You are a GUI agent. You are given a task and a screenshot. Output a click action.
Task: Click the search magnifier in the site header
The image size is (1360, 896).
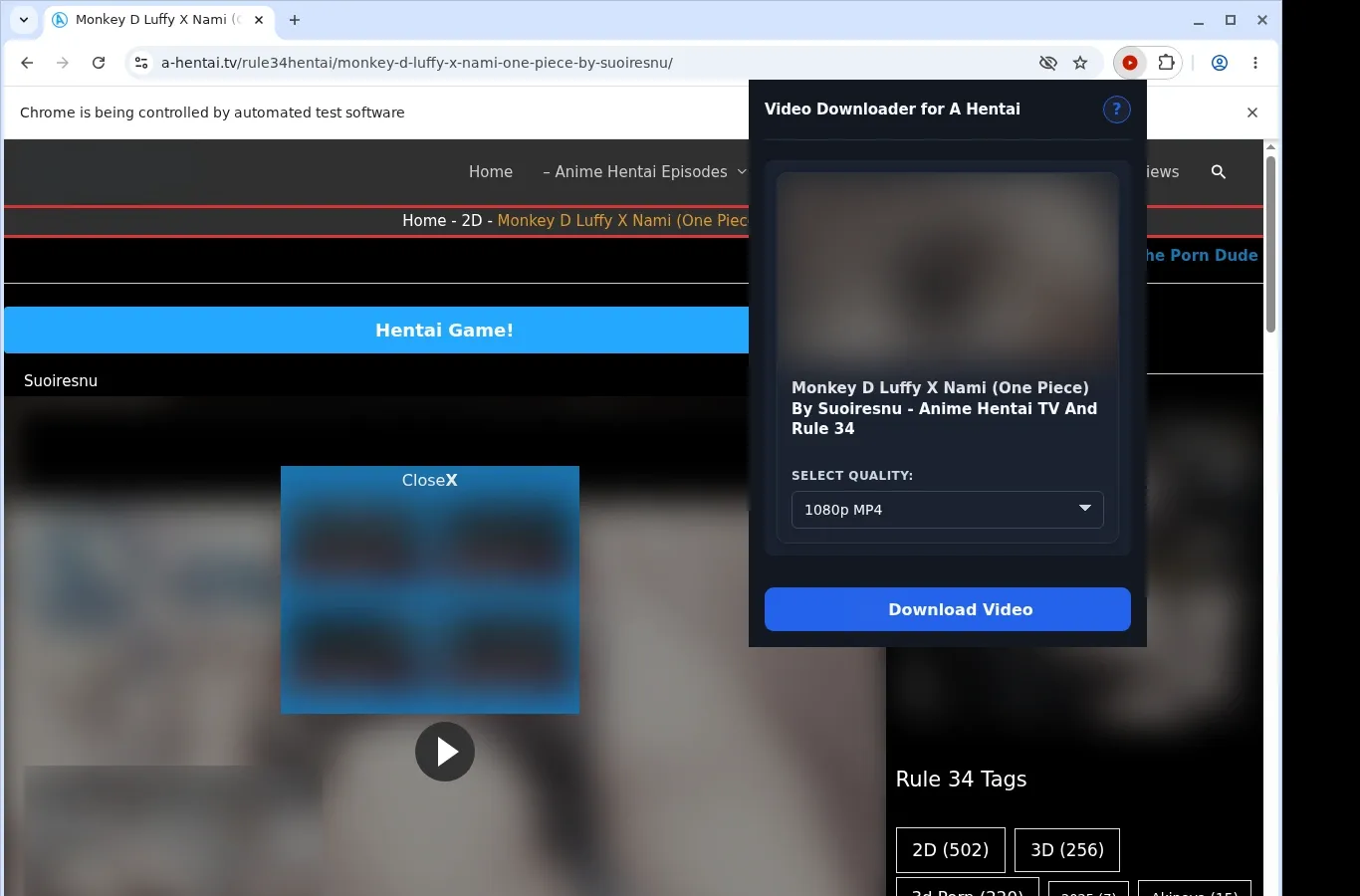1218,172
